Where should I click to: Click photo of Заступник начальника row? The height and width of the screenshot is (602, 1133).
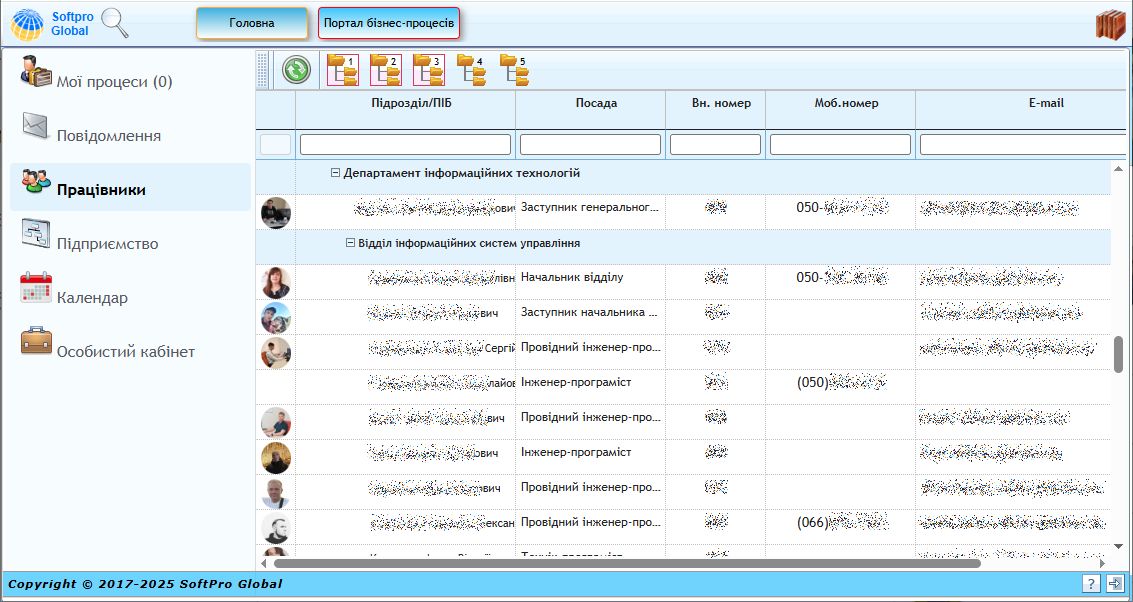(x=276, y=317)
